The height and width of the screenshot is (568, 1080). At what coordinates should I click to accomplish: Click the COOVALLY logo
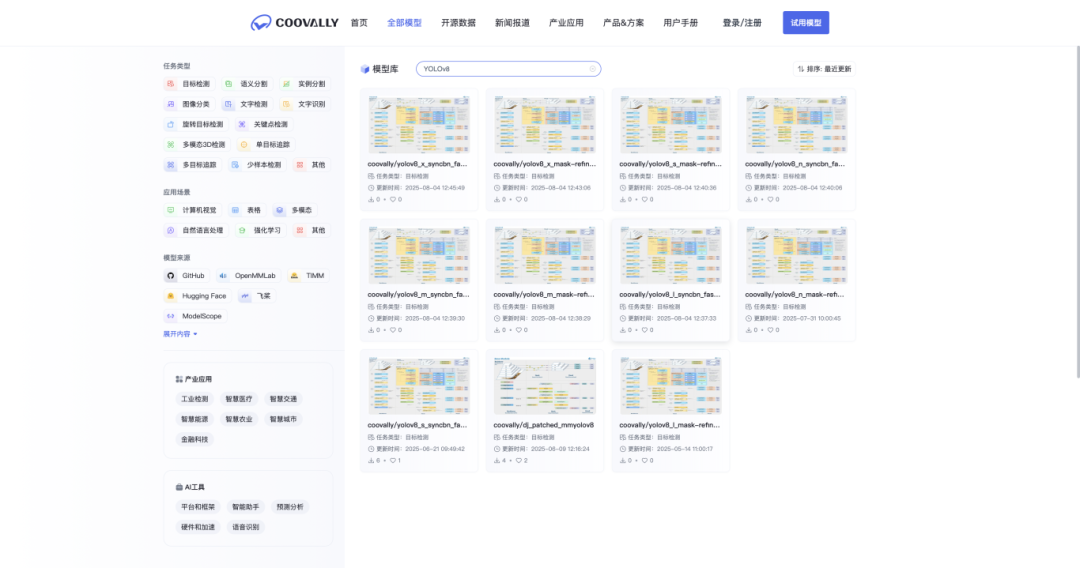point(294,23)
